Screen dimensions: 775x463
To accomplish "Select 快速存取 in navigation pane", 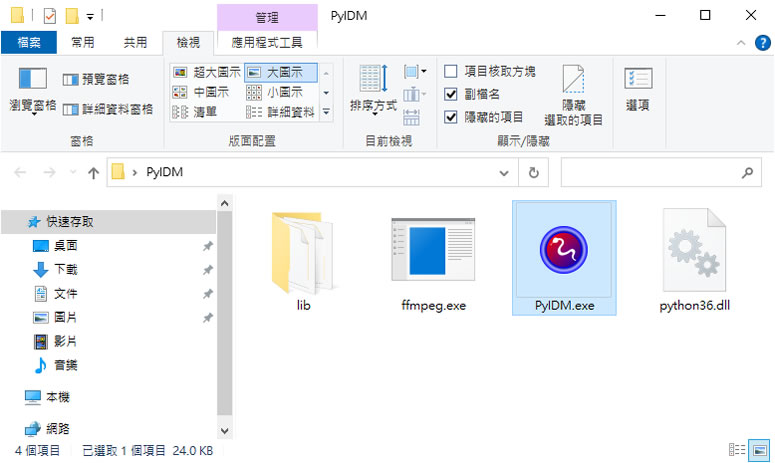I will [109, 222].
